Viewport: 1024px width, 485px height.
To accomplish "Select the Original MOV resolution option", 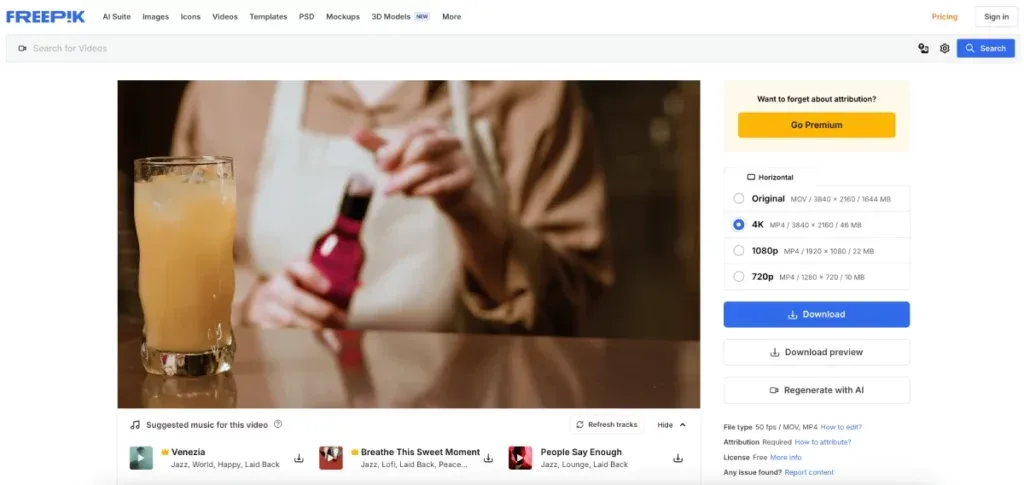I will [816, 198].
